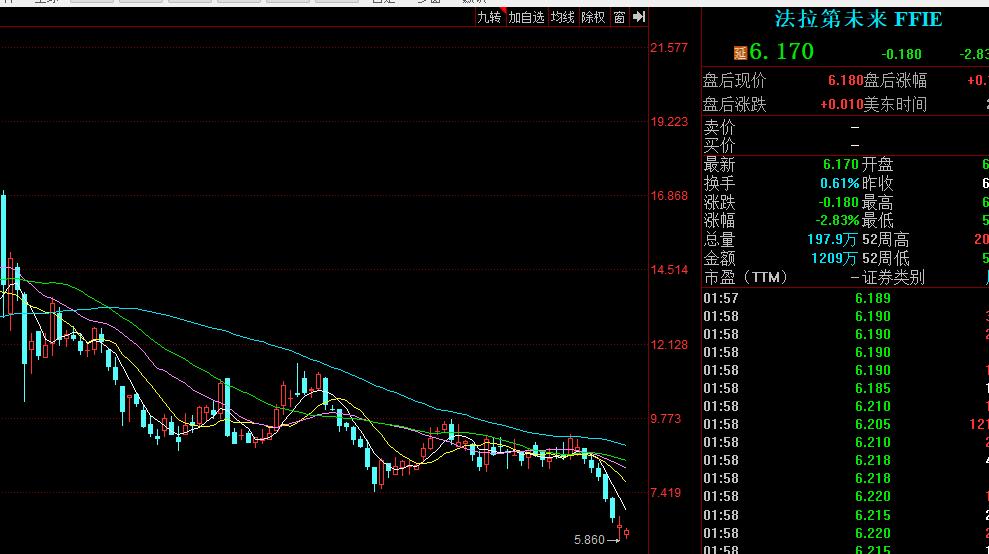Click the jump-to-latest arrow icon
The height and width of the screenshot is (554, 989).
pos(639,17)
